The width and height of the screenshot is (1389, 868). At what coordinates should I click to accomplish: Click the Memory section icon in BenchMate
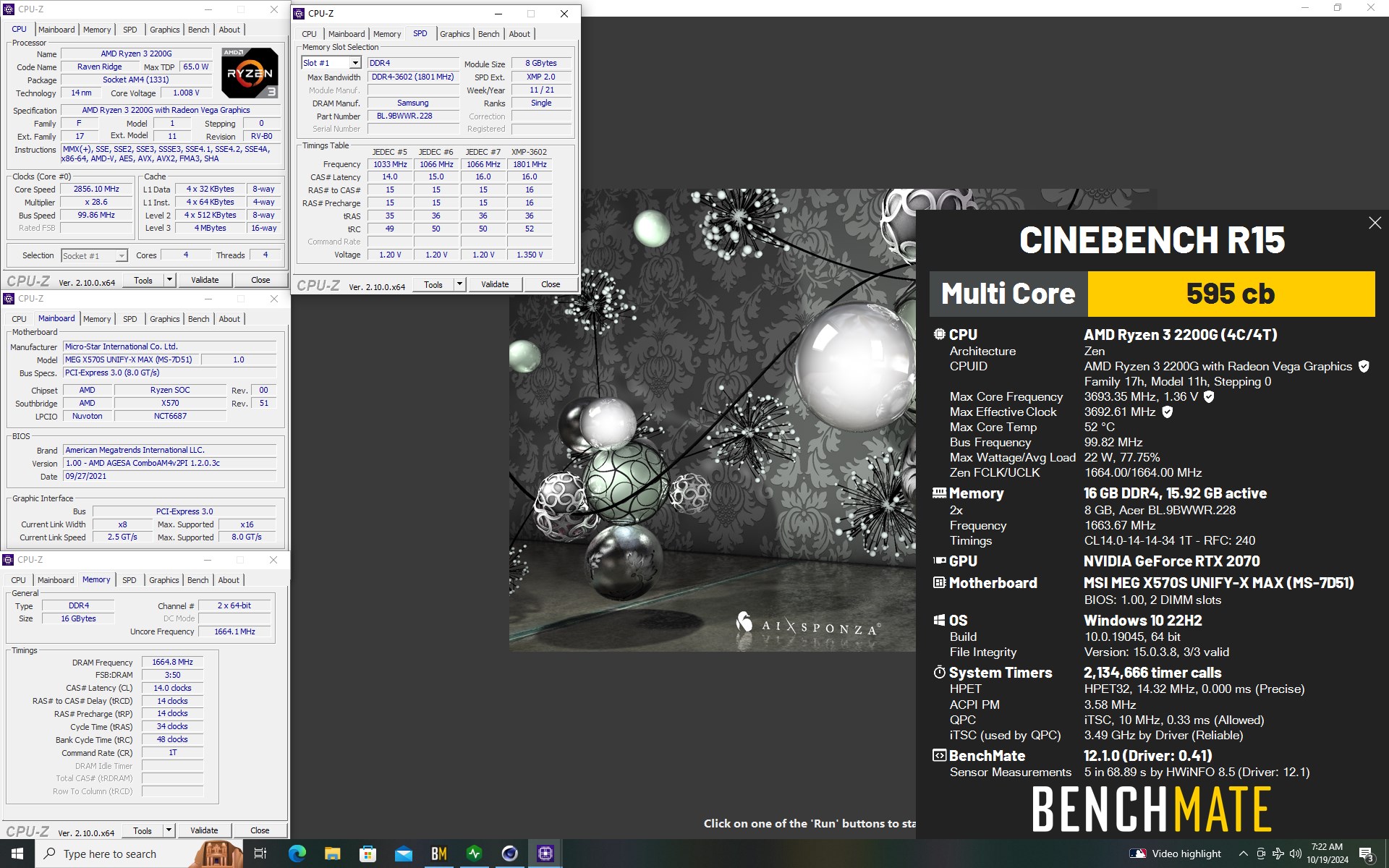tap(939, 493)
